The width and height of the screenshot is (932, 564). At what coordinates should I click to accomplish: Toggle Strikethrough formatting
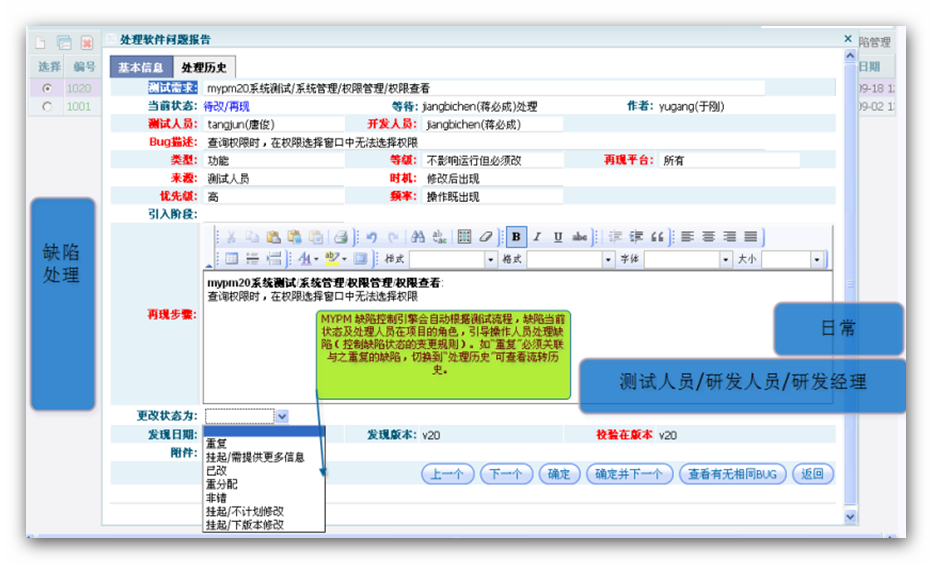pos(580,237)
